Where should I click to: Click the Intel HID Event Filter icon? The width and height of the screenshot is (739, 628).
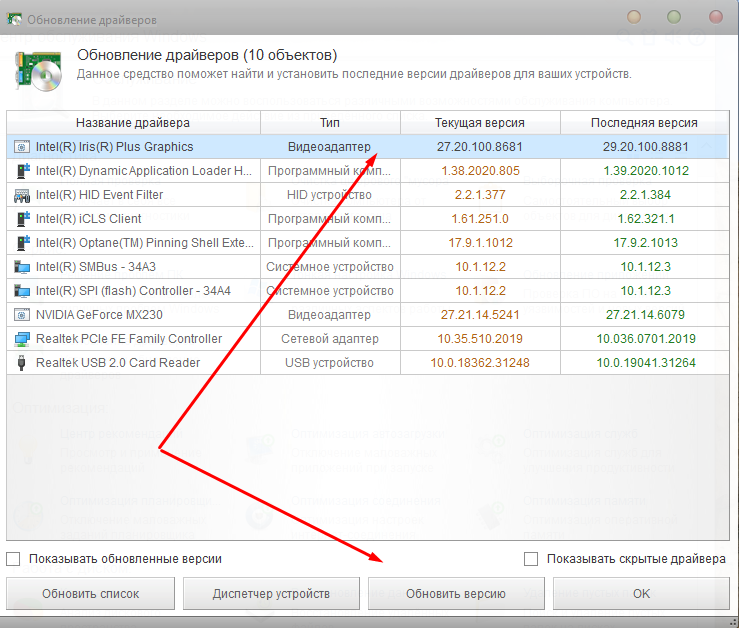pos(22,195)
